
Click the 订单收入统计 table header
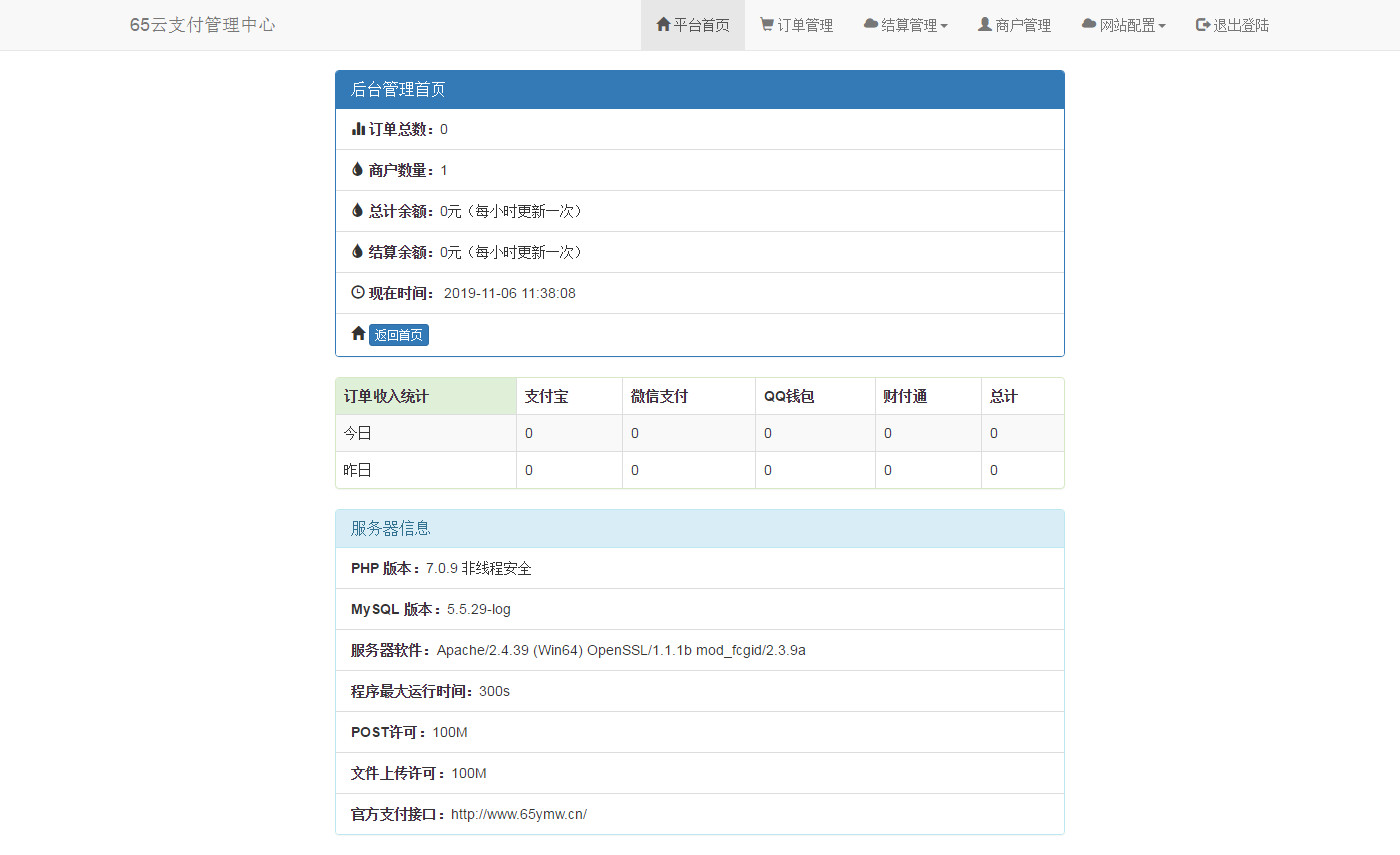coord(426,396)
